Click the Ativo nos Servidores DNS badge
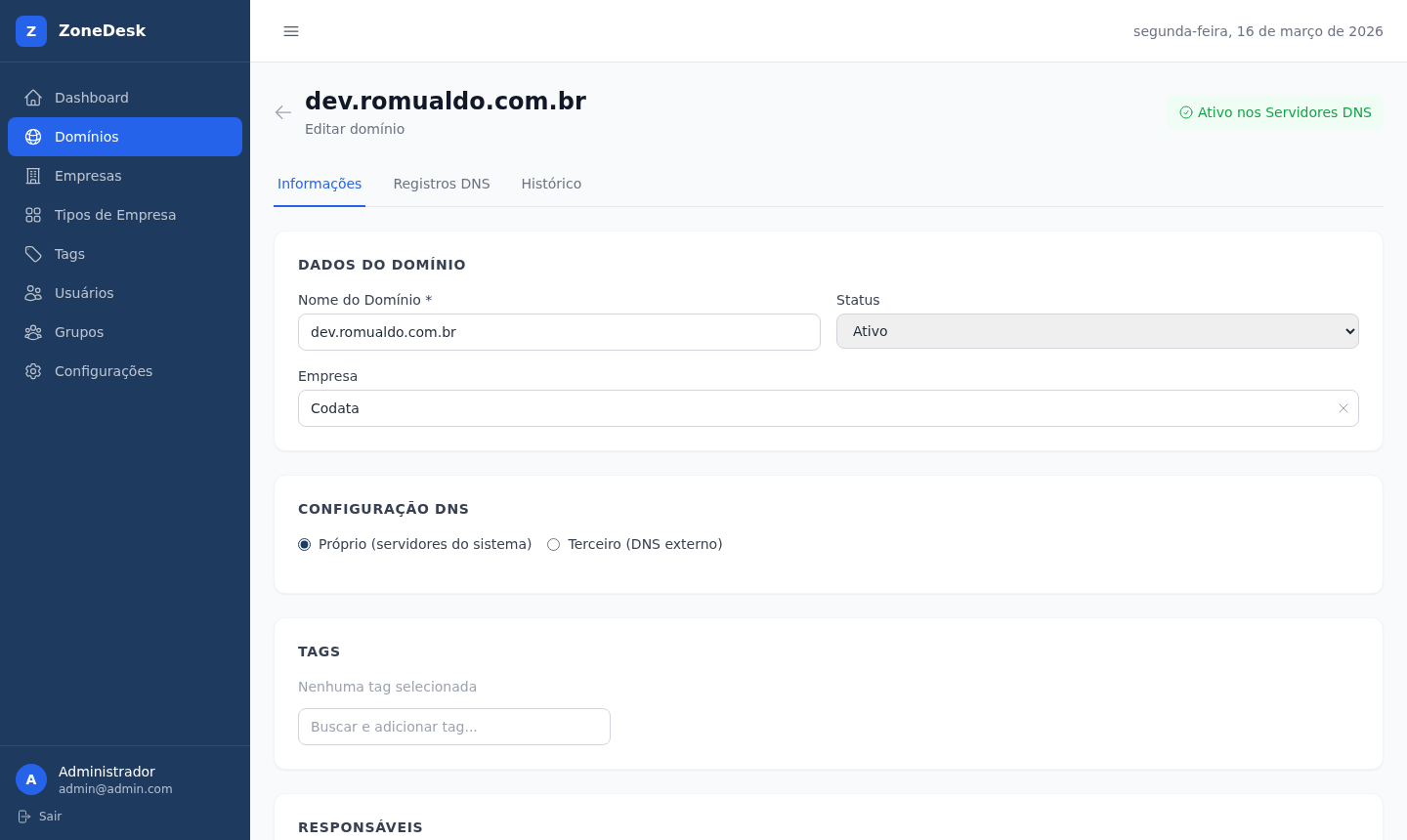 [x=1275, y=112]
